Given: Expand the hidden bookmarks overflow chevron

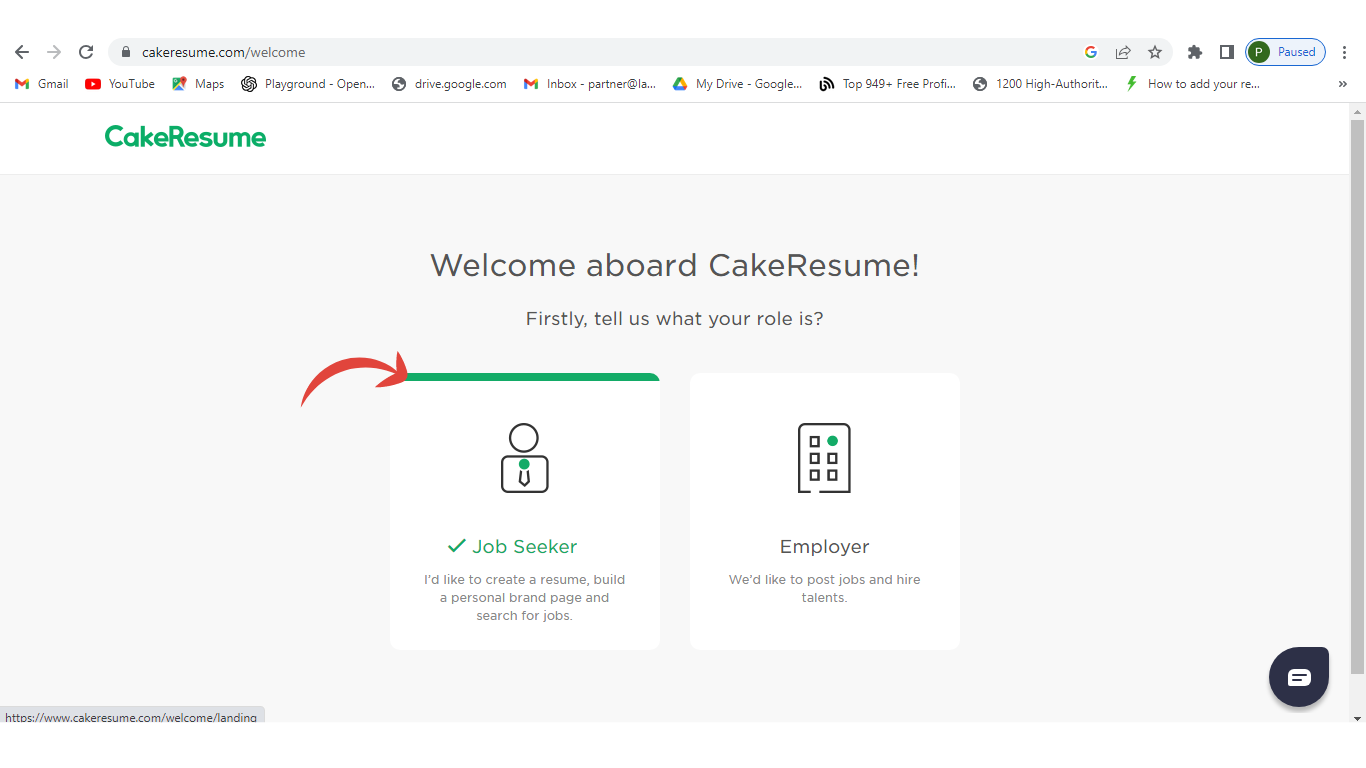Looking at the screenshot, I should (x=1342, y=84).
